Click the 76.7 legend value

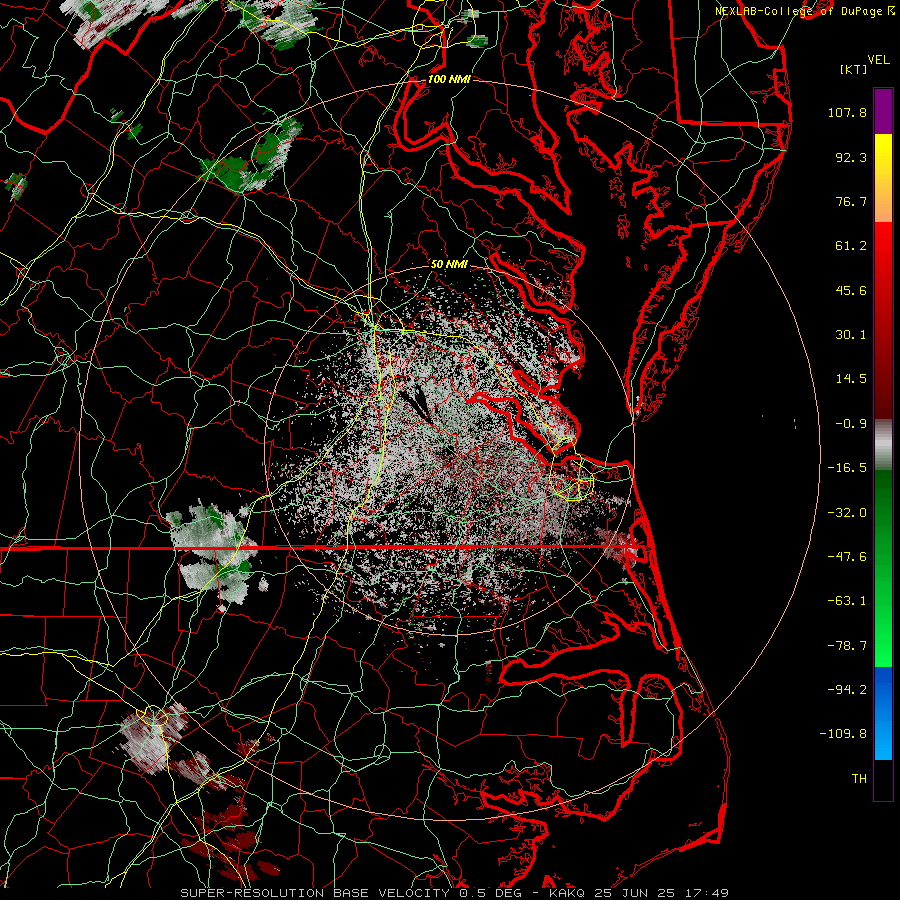pos(851,201)
